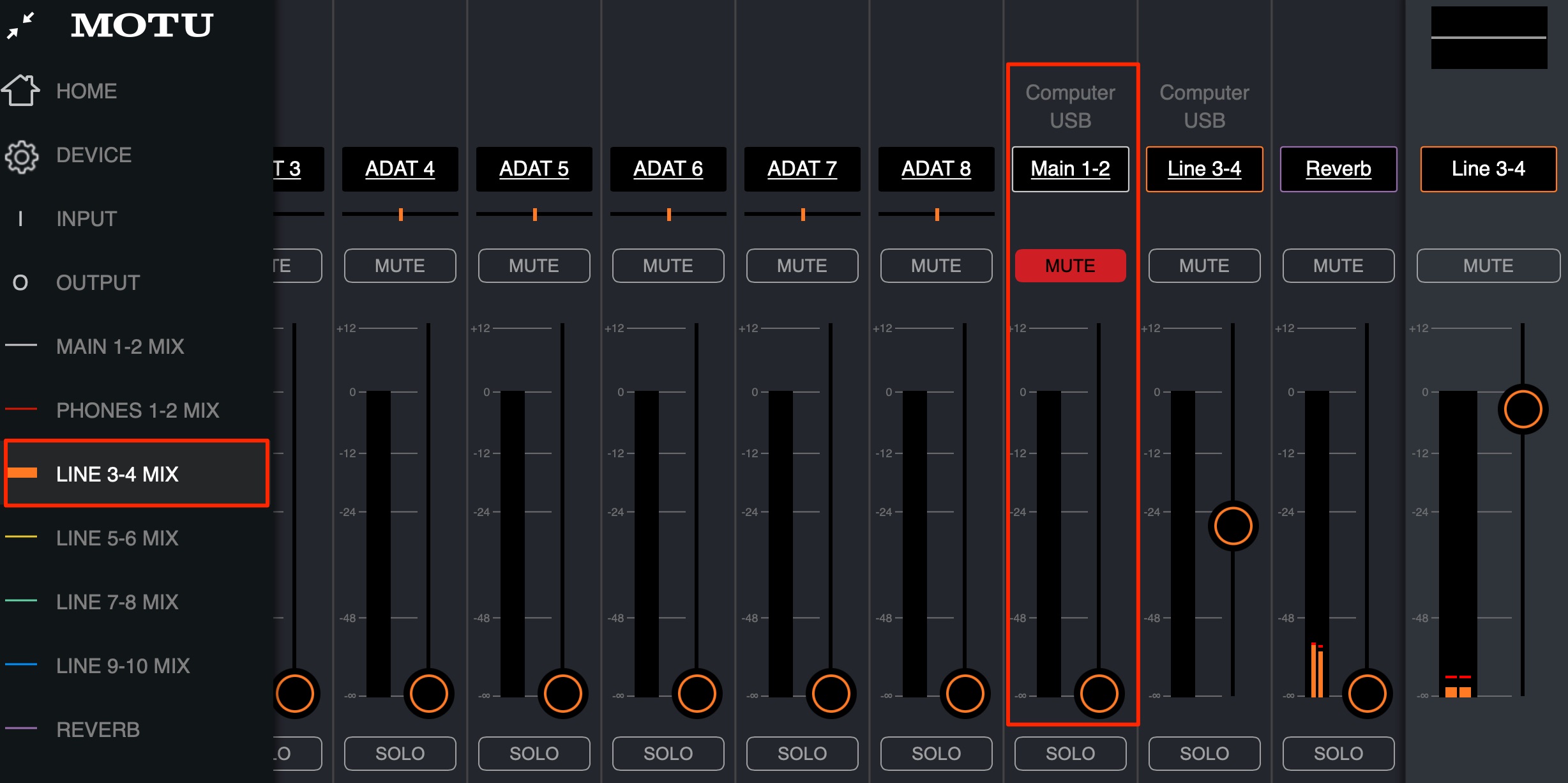This screenshot has width=1568, height=783.
Task: Click the Output 'O' icon
Action: (x=20, y=282)
